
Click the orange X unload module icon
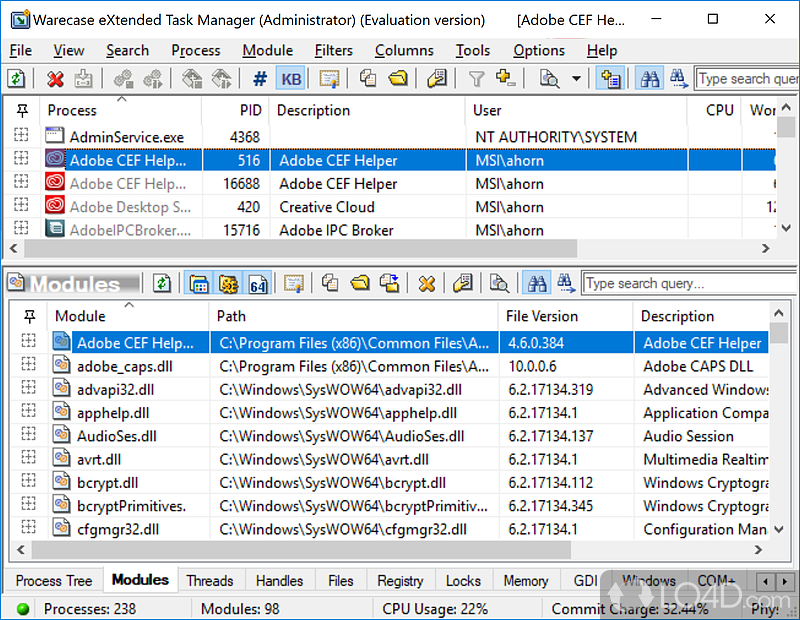(x=427, y=283)
